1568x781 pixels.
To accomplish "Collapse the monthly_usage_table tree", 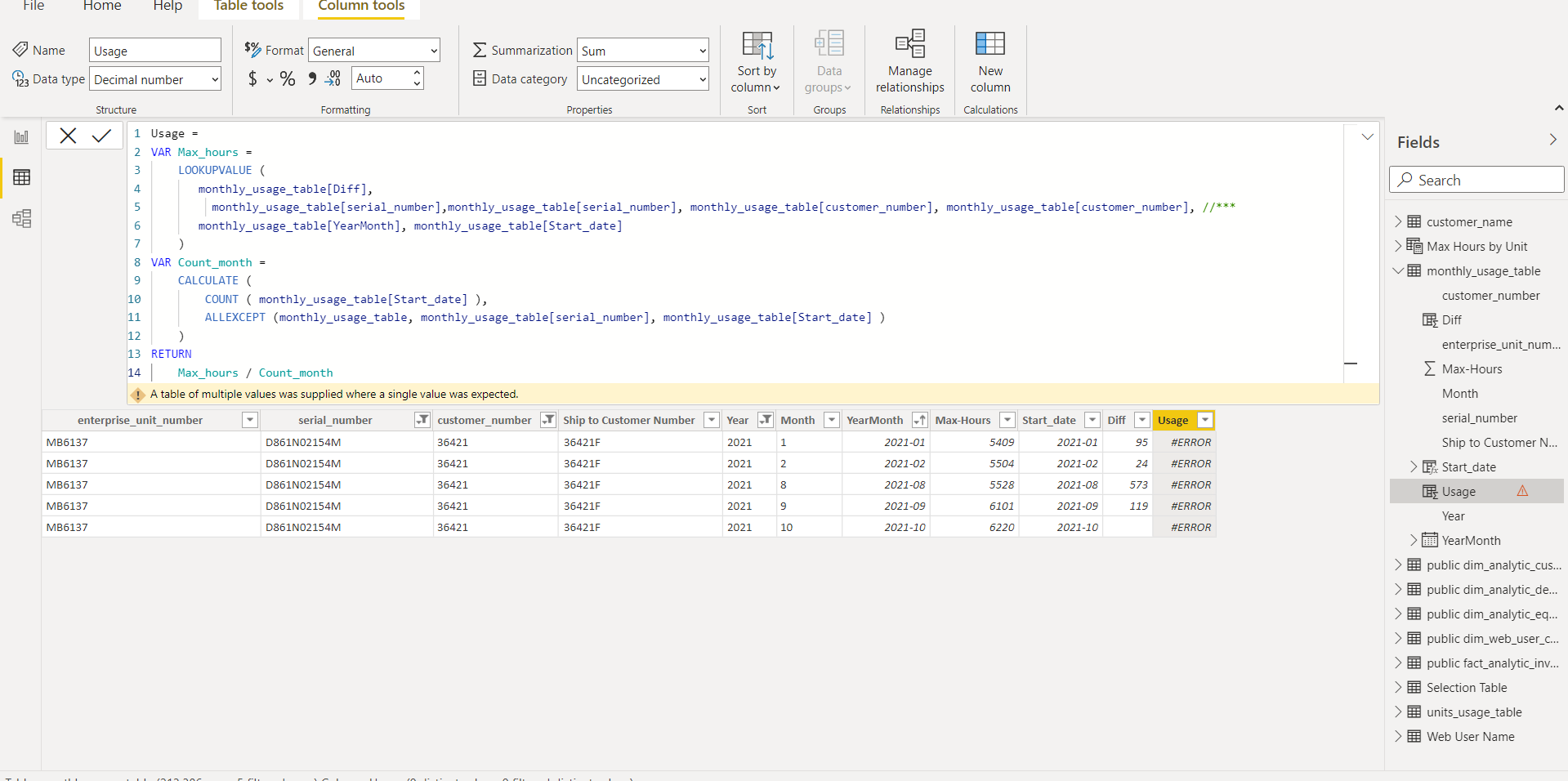I will tap(1398, 270).
